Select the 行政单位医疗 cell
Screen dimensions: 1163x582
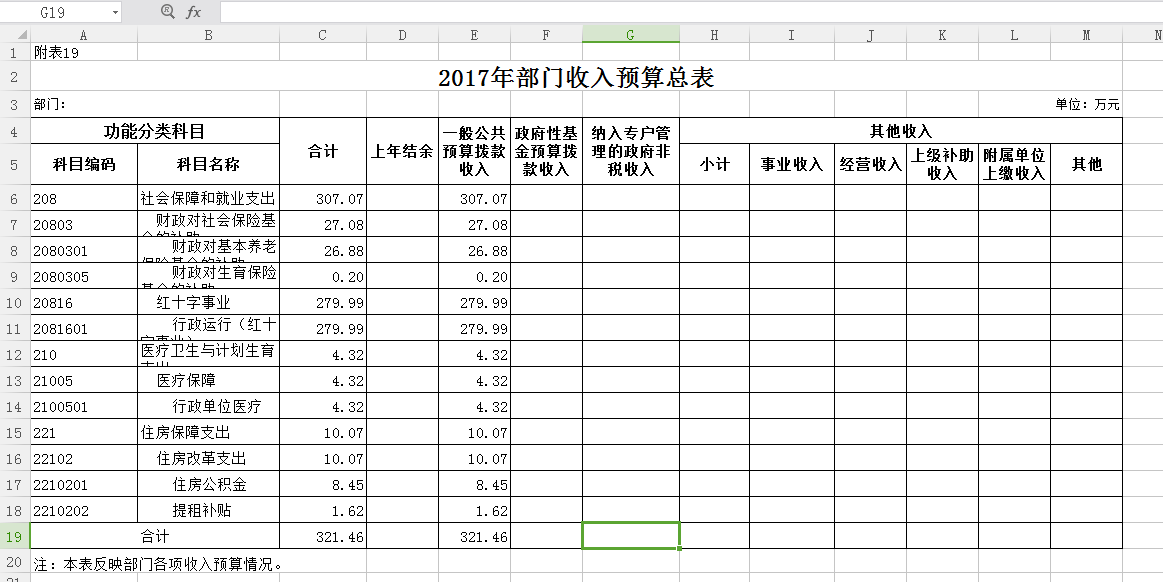coord(208,406)
